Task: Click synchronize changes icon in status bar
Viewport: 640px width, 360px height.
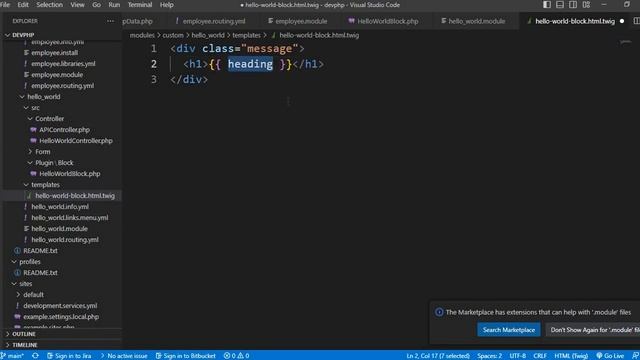Action: (36, 356)
